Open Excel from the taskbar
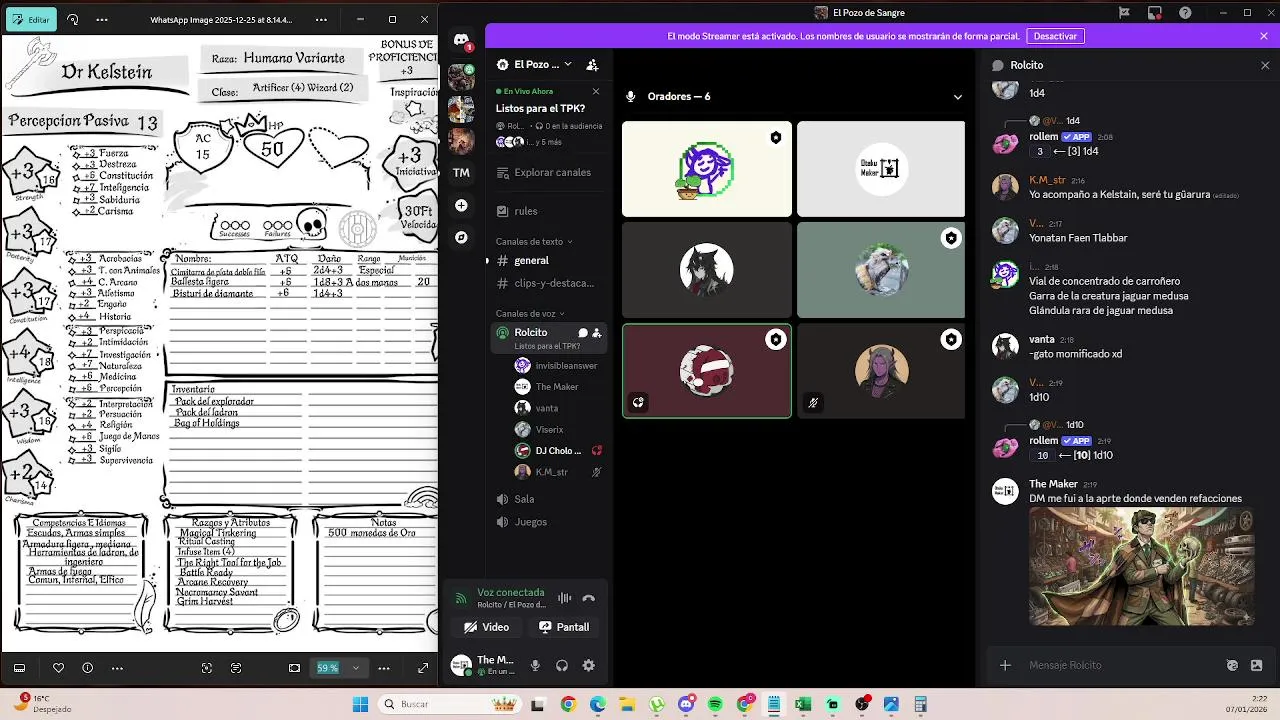 (803, 704)
